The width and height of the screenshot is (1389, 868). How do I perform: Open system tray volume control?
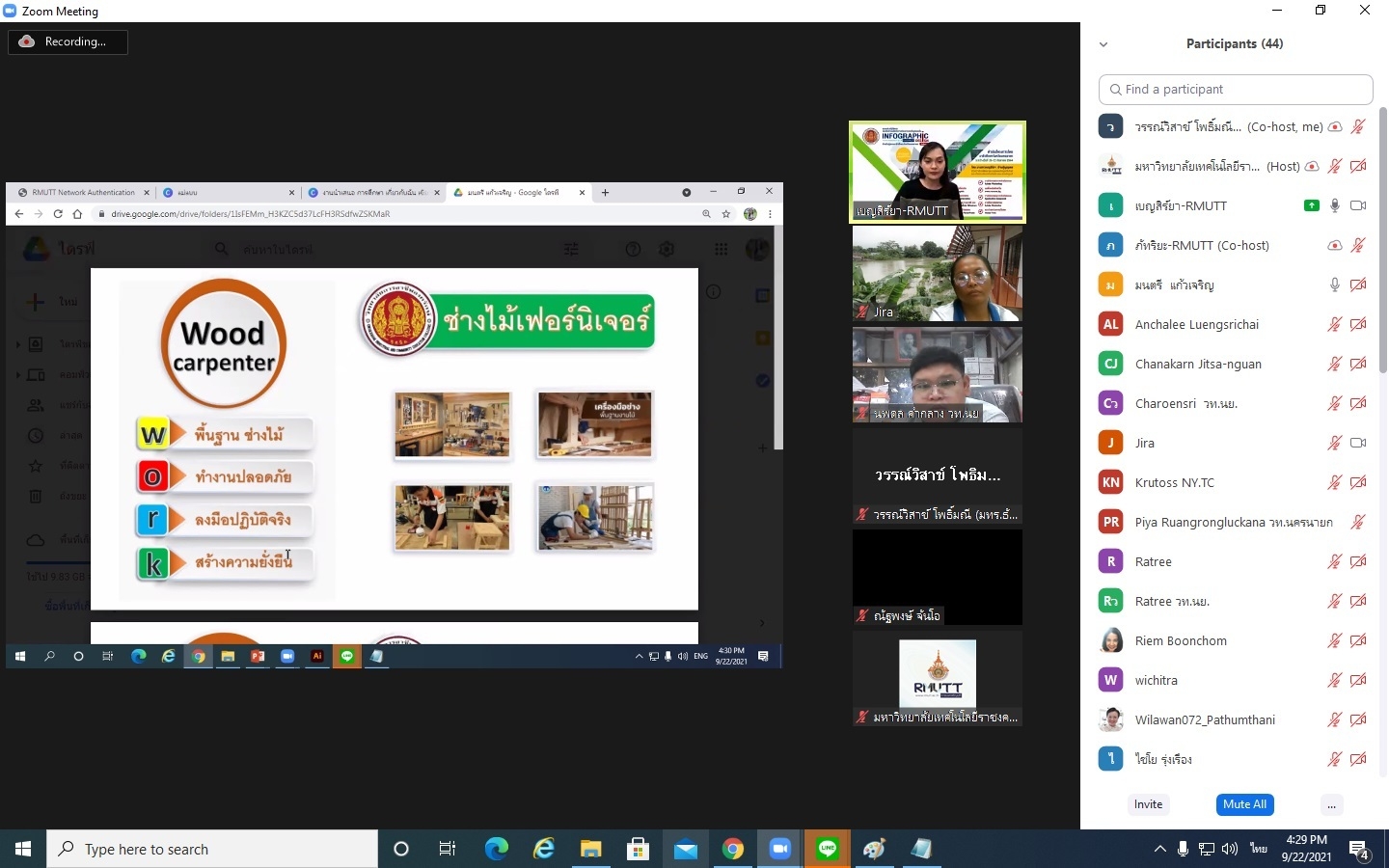pyautogui.click(x=1230, y=849)
